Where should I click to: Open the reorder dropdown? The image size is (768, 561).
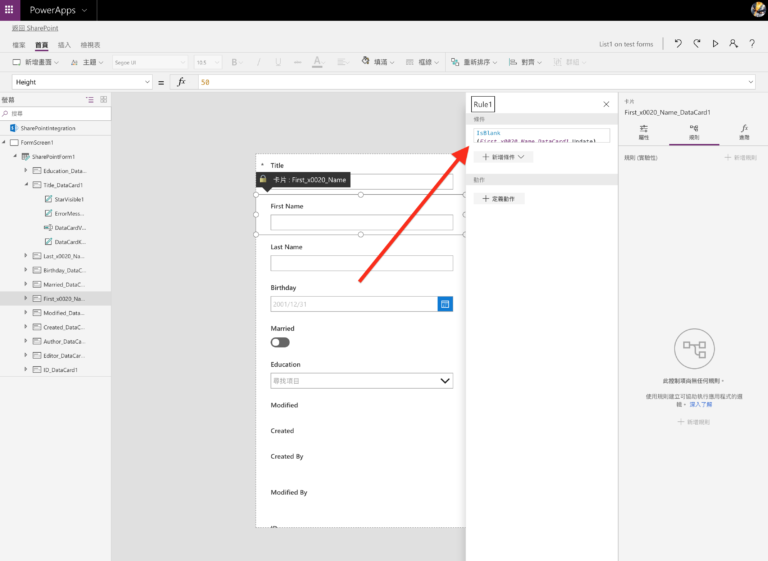pyautogui.click(x=474, y=62)
